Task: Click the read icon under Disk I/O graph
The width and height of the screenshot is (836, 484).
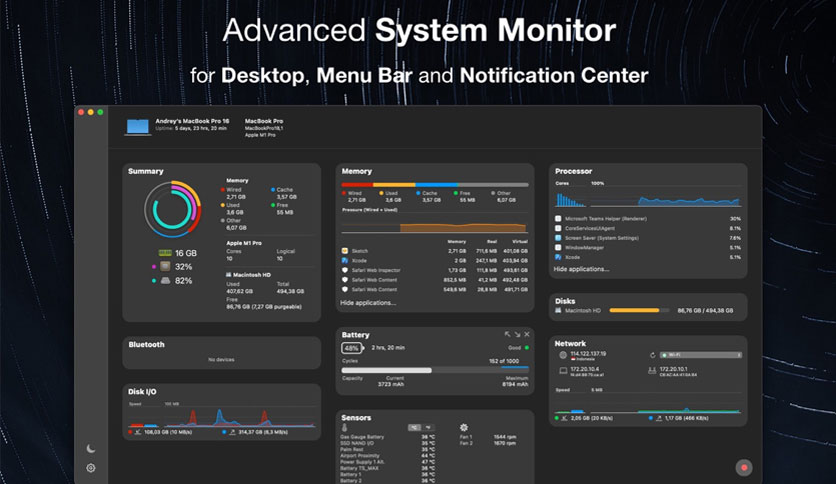Action: (x=138, y=432)
